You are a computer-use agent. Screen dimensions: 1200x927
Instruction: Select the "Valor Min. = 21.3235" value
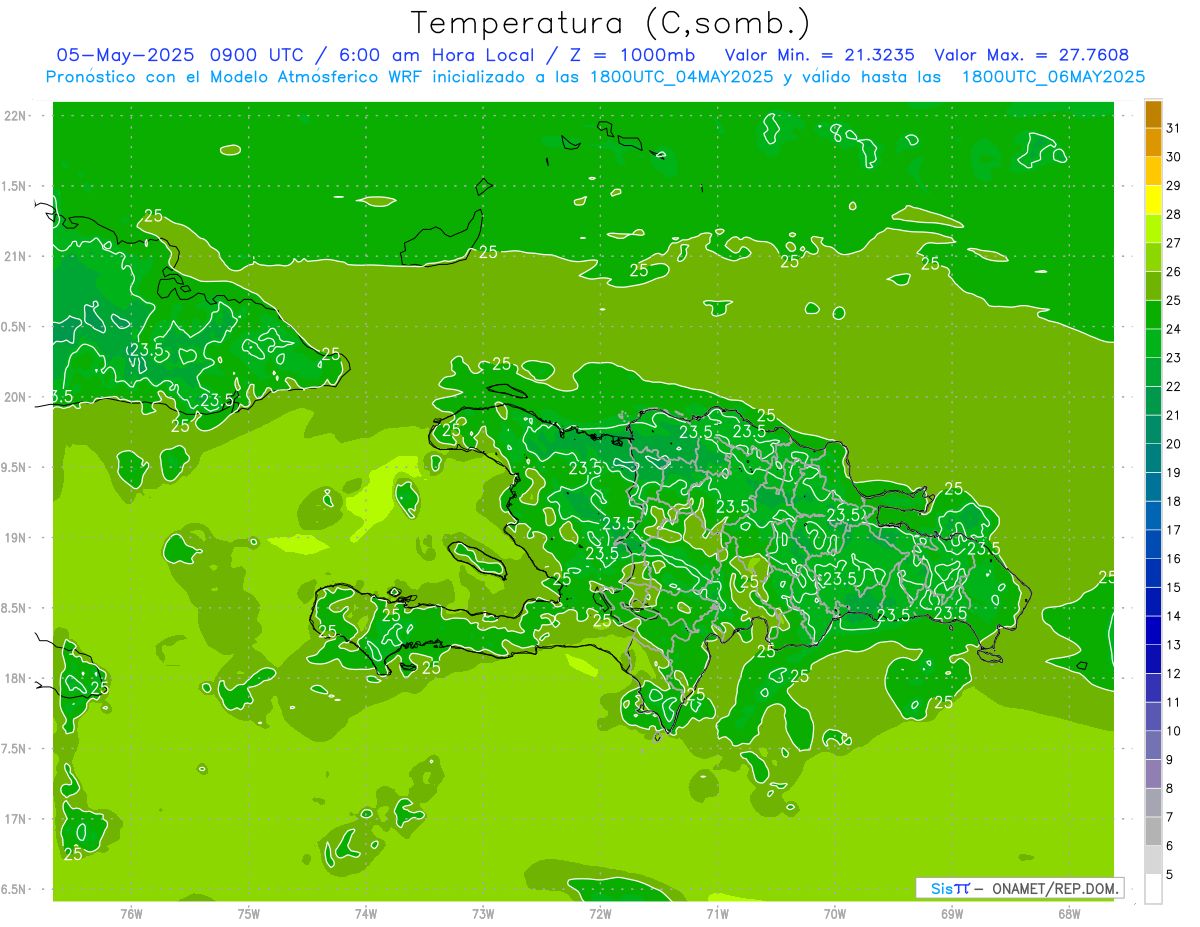click(820, 55)
